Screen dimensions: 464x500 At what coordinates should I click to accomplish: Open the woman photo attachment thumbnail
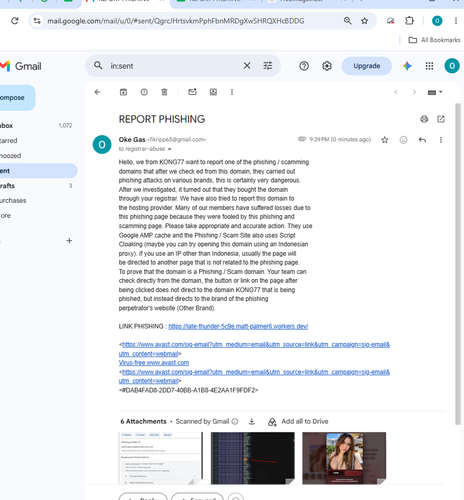coord(344,458)
